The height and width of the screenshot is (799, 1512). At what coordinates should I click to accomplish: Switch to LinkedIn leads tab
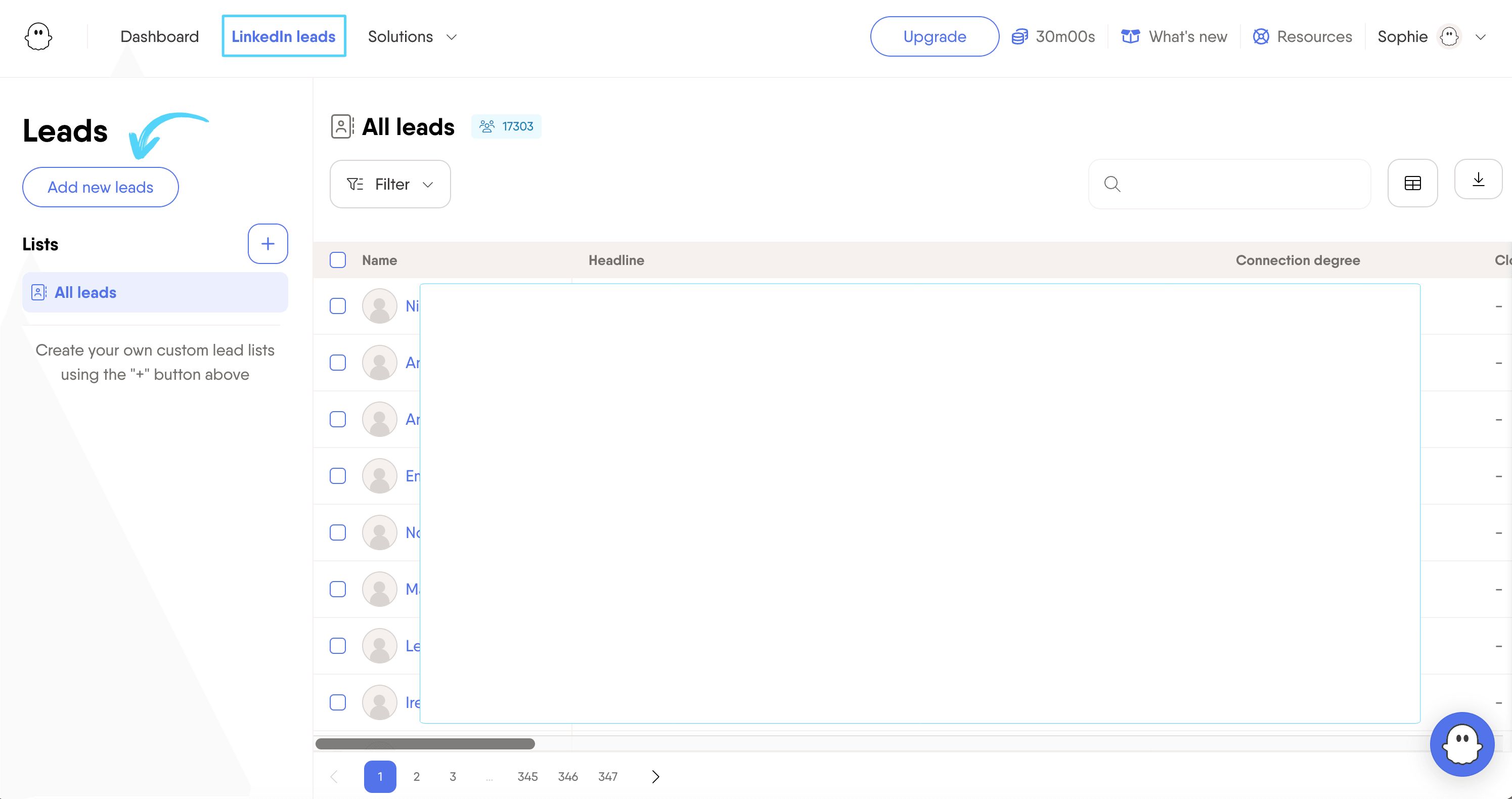pyautogui.click(x=284, y=36)
